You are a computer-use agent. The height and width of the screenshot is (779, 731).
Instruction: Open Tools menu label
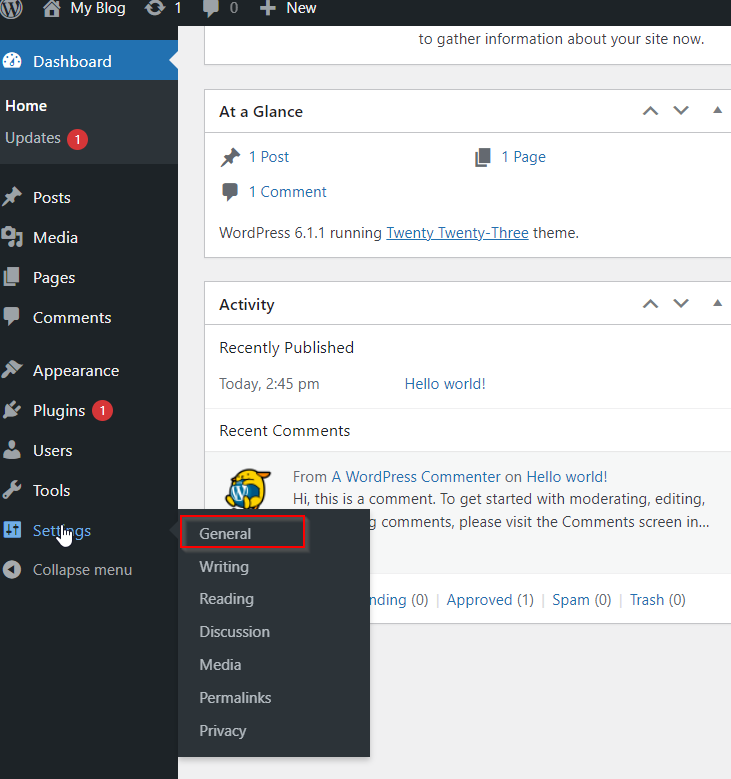pyautogui.click(x=51, y=490)
